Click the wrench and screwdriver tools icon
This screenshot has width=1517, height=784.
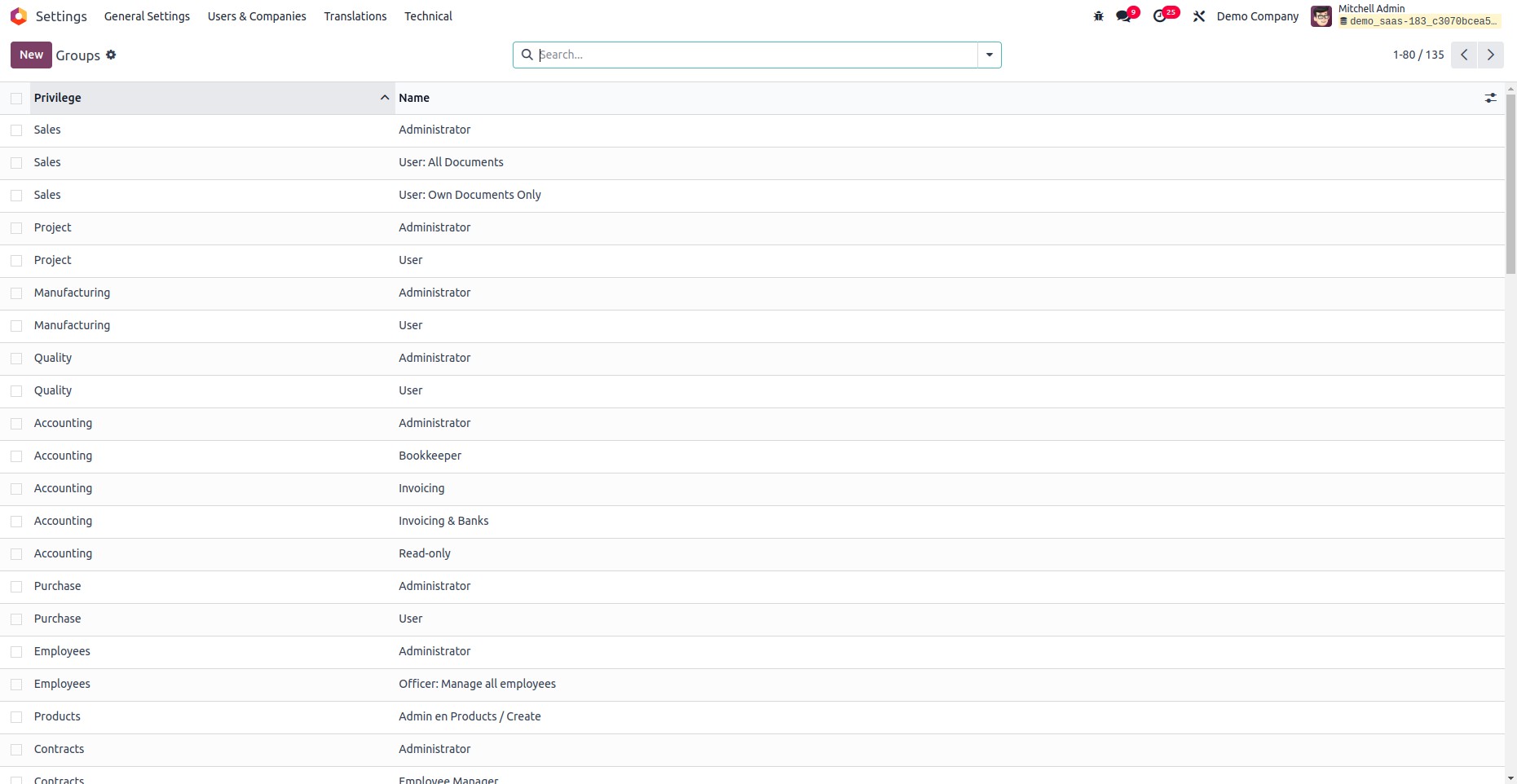click(1199, 16)
